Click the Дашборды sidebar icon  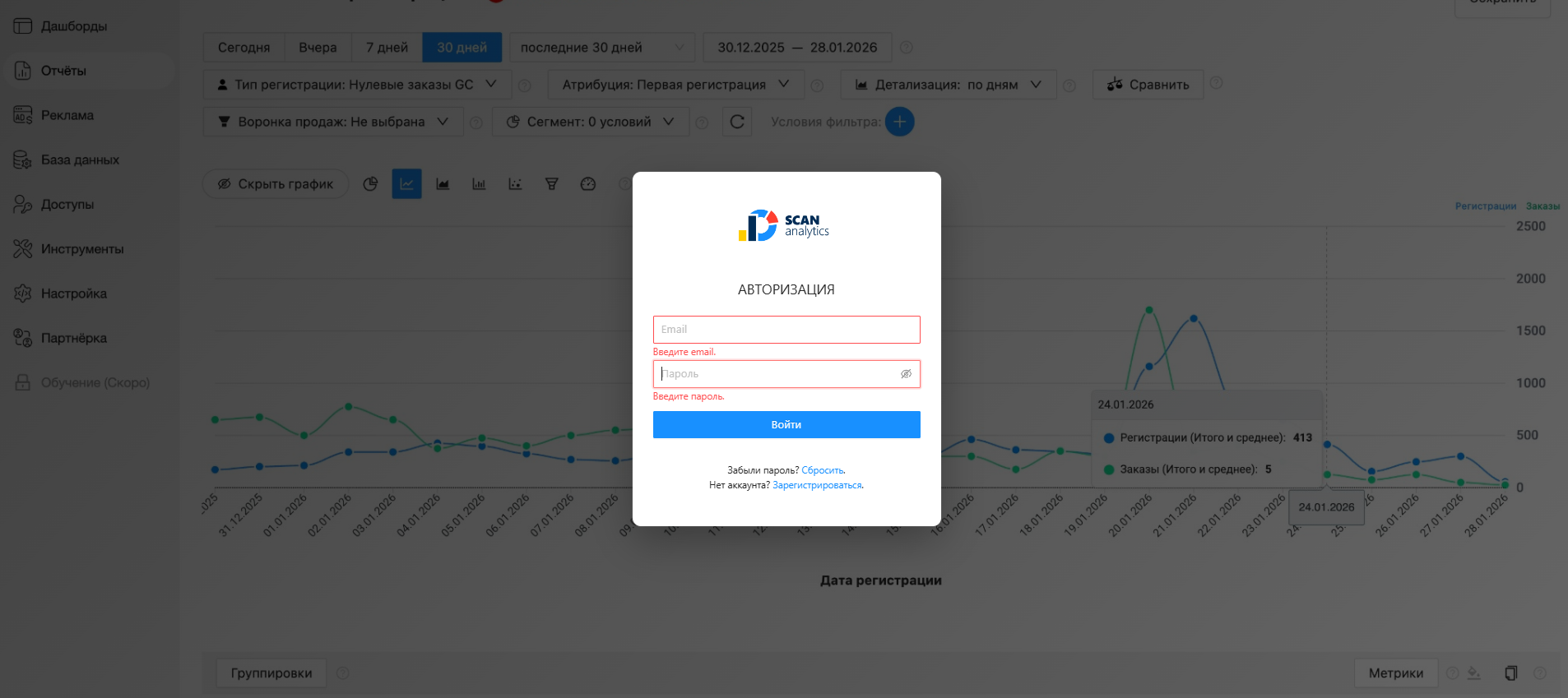(x=22, y=26)
